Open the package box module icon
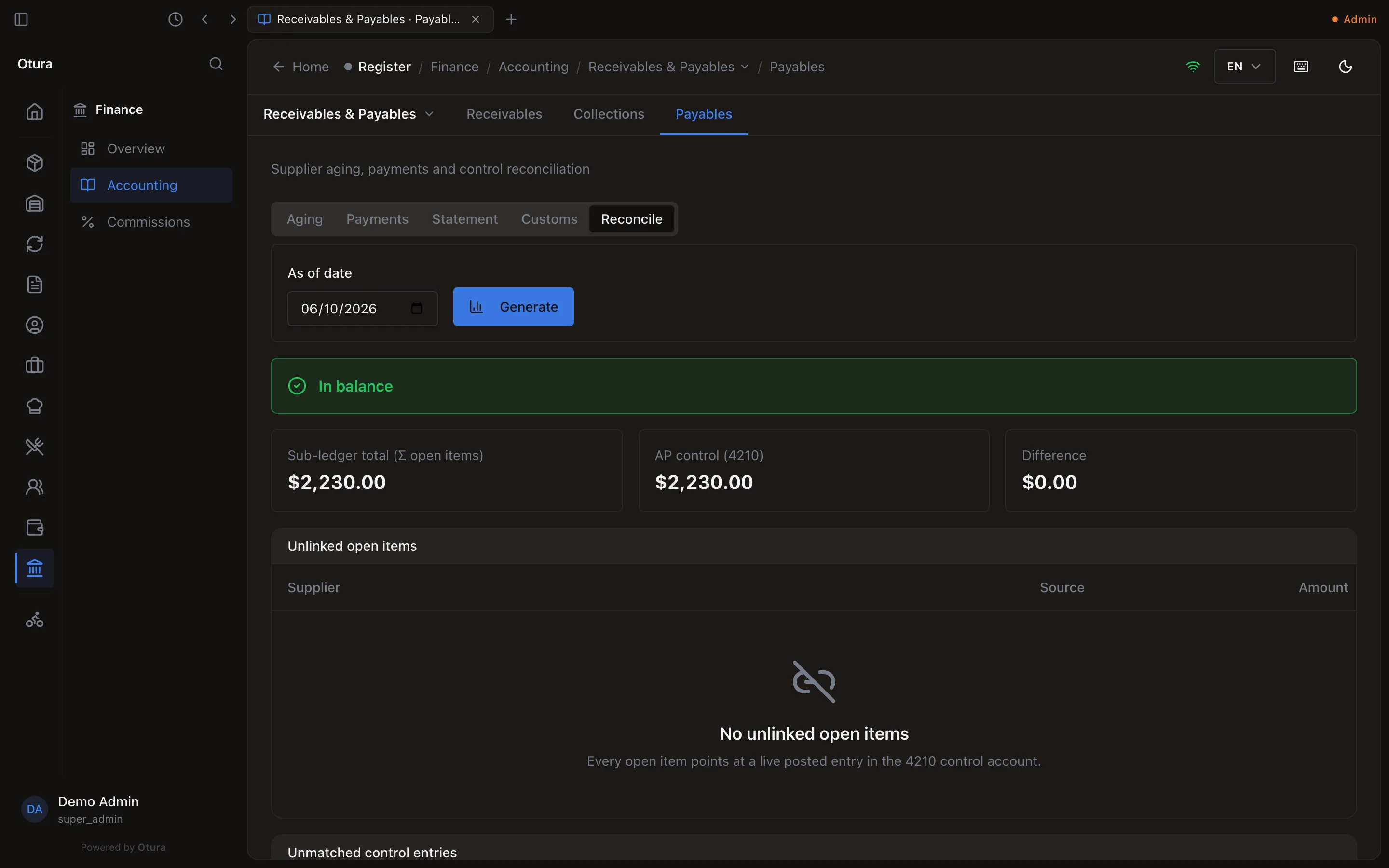1389x868 pixels. coord(34,163)
